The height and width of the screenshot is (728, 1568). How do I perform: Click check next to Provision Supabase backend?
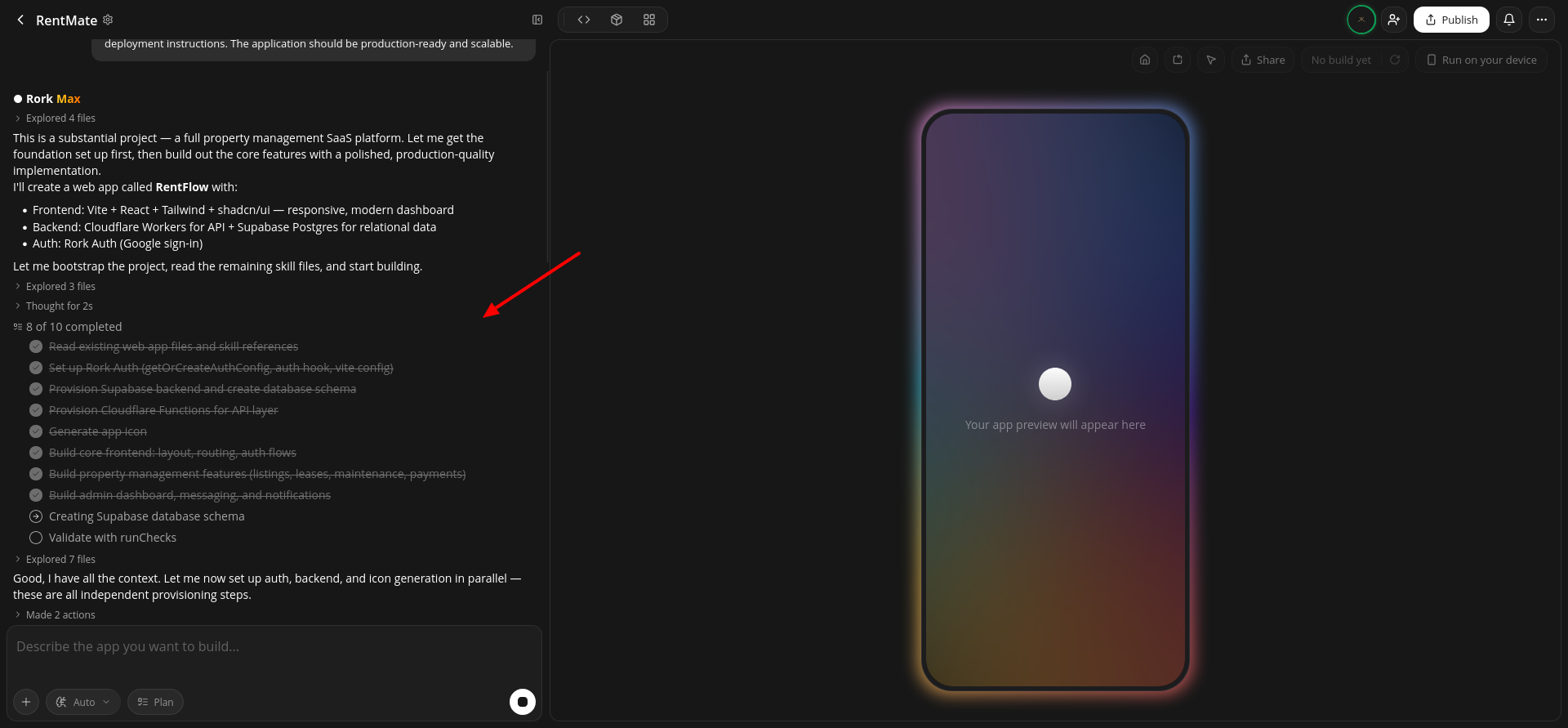(x=36, y=389)
